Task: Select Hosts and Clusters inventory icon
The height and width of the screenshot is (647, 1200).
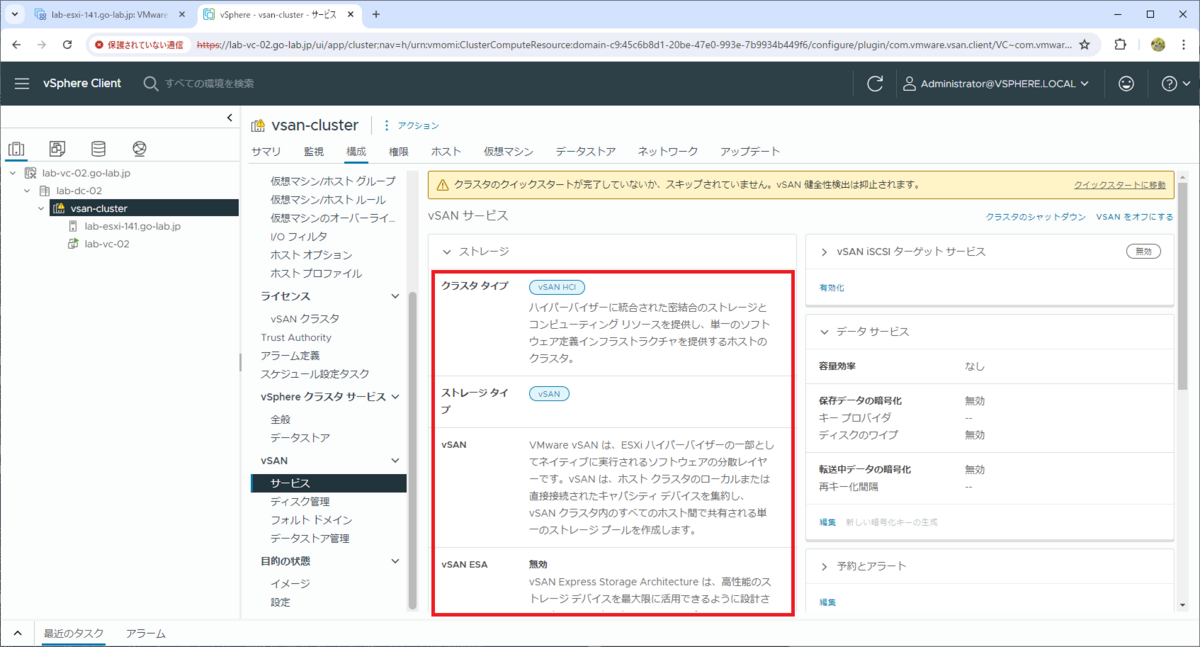Action: tap(16, 149)
